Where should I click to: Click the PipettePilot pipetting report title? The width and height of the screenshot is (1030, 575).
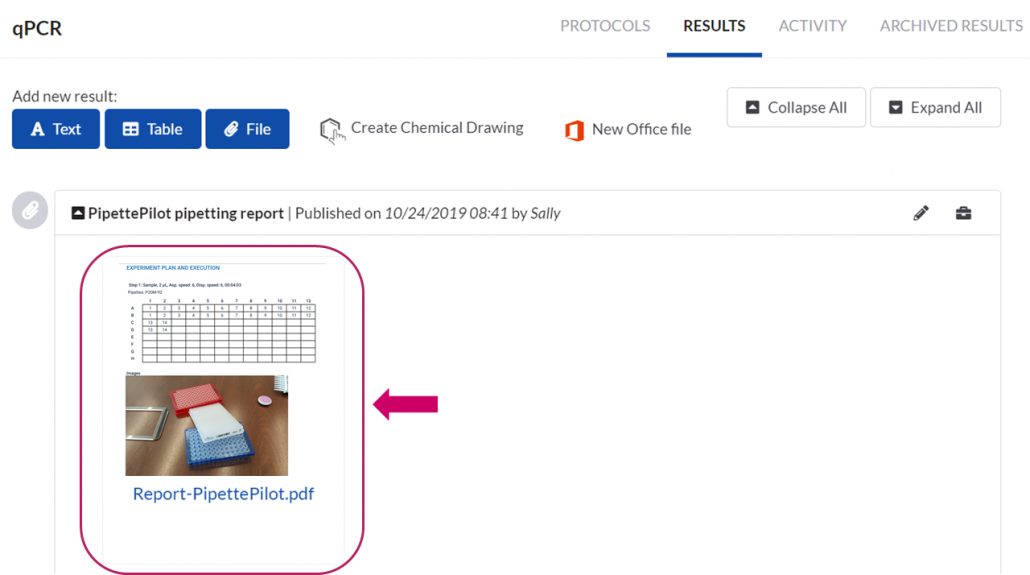pyautogui.click(x=186, y=213)
